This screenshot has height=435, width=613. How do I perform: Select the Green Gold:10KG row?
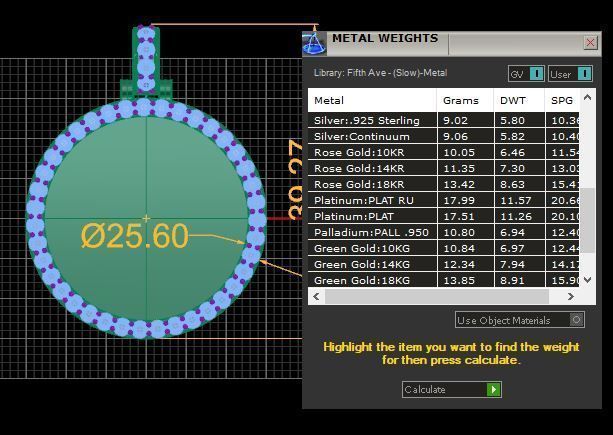click(444, 248)
